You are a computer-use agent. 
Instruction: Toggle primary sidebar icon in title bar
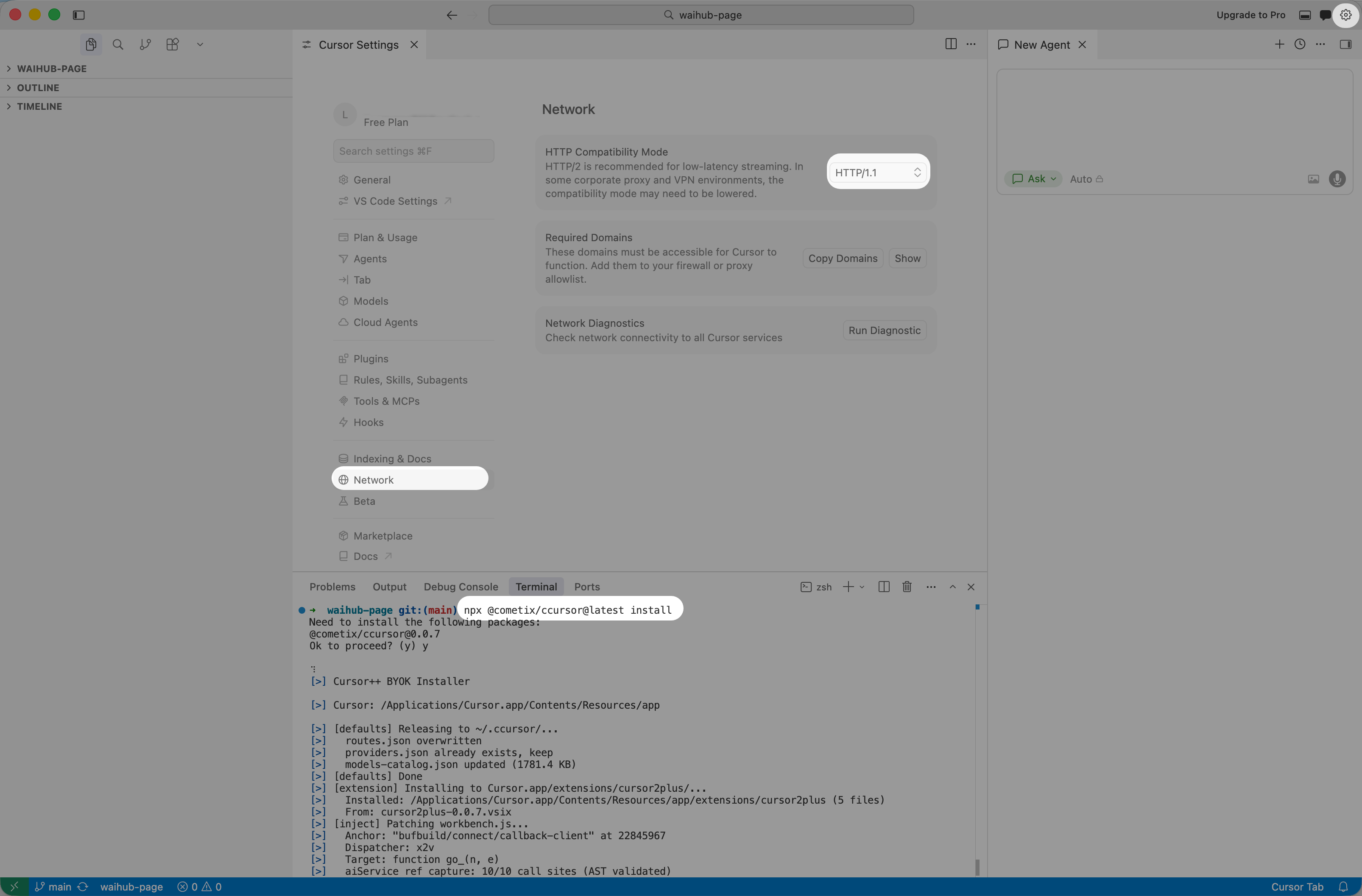[79, 15]
